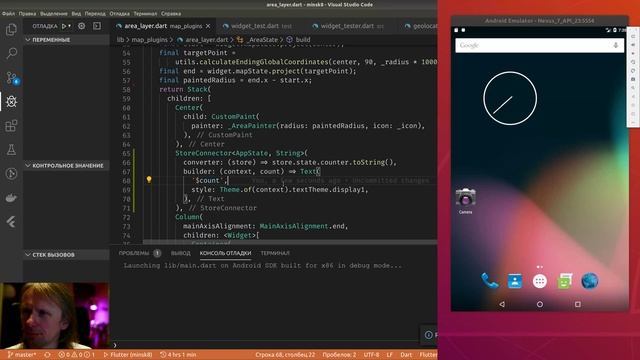The height and width of the screenshot is (360, 640).
Task: Click Flutter (minsk8) debug launch in status bar
Action: (x=128, y=355)
